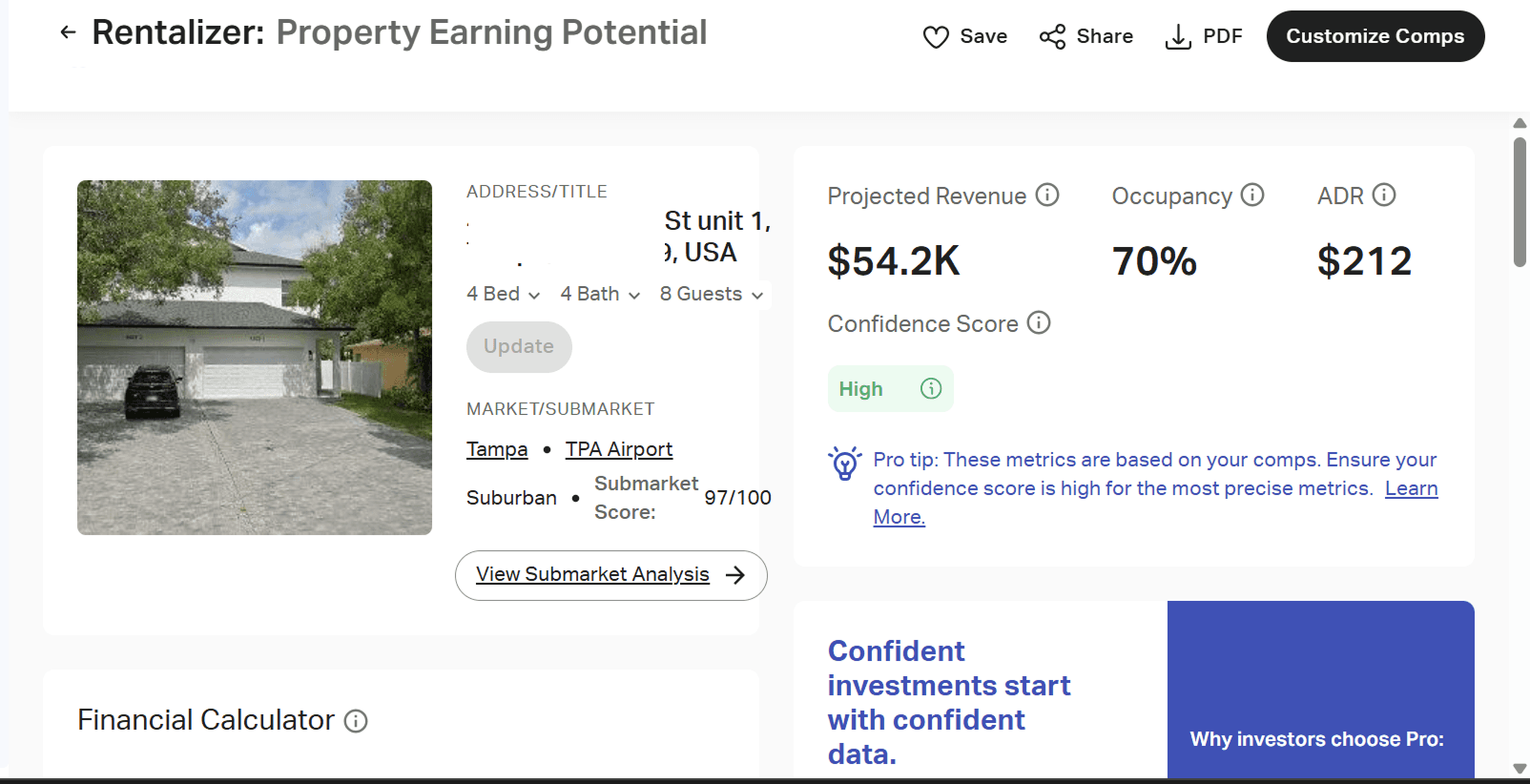Show info for Projected Revenue
This screenshot has height=784, width=1530.
(x=1047, y=195)
